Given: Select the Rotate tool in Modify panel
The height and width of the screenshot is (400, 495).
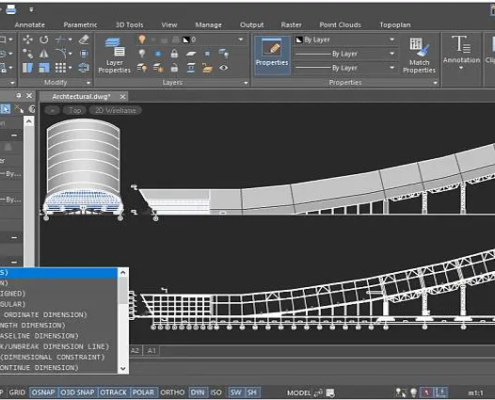Looking at the screenshot, I should tap(44, 40).
